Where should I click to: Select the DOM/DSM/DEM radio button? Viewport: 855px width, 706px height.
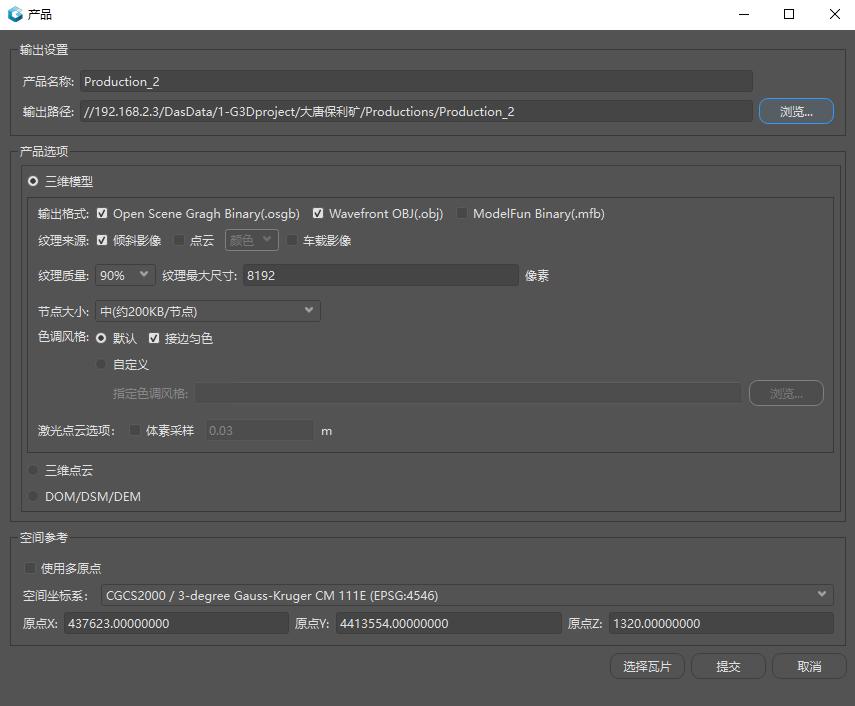[x=33, y=496]
